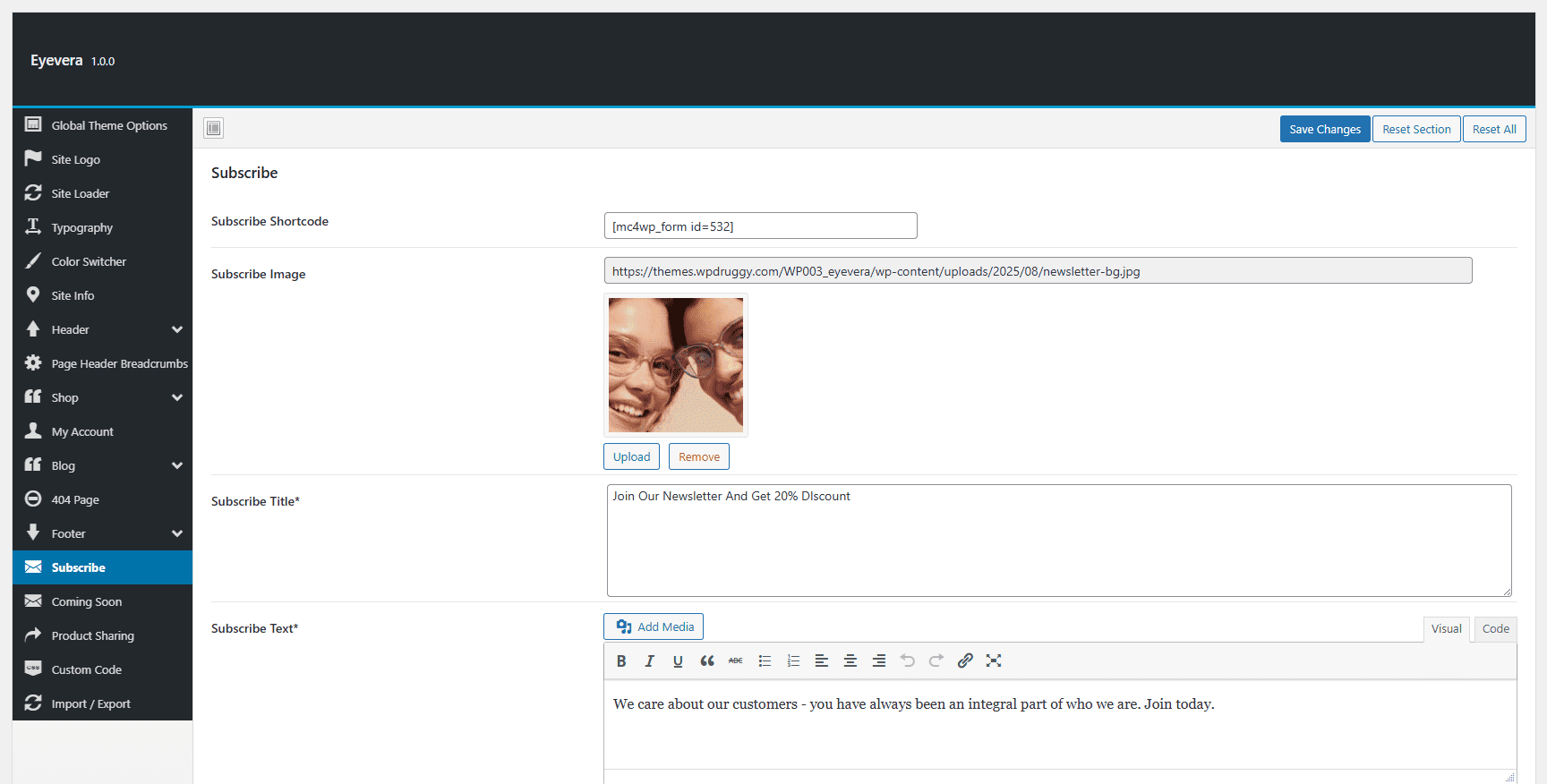Image resolution: width=1547 pixels, height=784 pixels.
Task: Insert a bulleted list
Action: (x=765, y=660)
